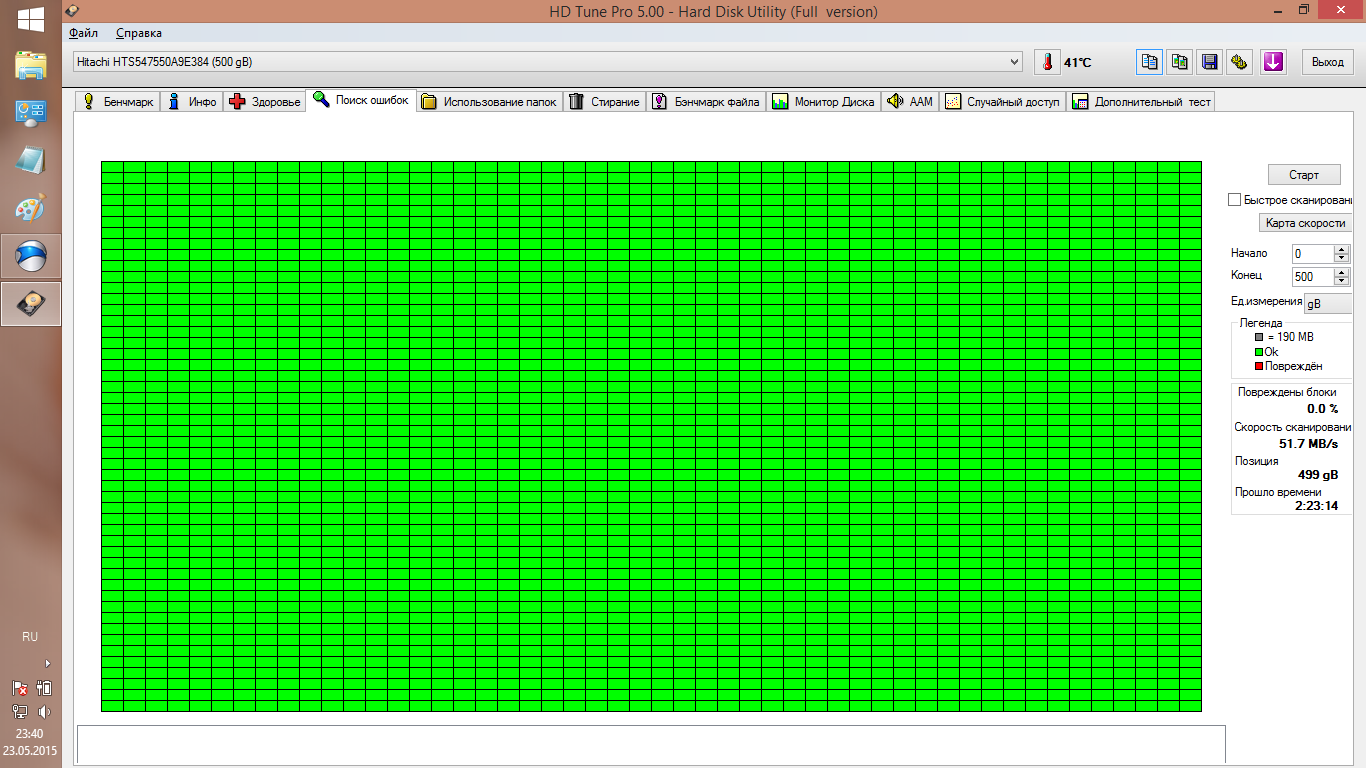Switch to Дополнительный тест tab
The width and height of the screenshot is (1366, 768).
(1141, 101)
